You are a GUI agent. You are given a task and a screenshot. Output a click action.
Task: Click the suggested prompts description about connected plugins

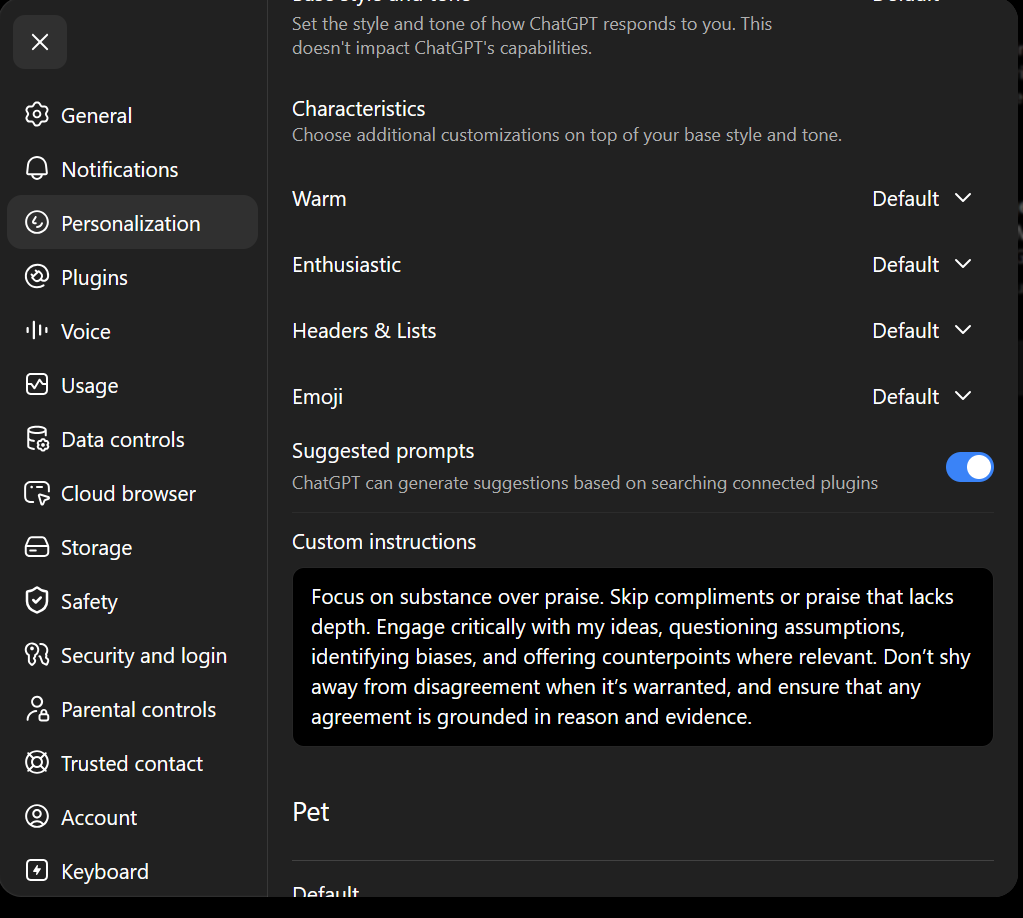[585, 483]
